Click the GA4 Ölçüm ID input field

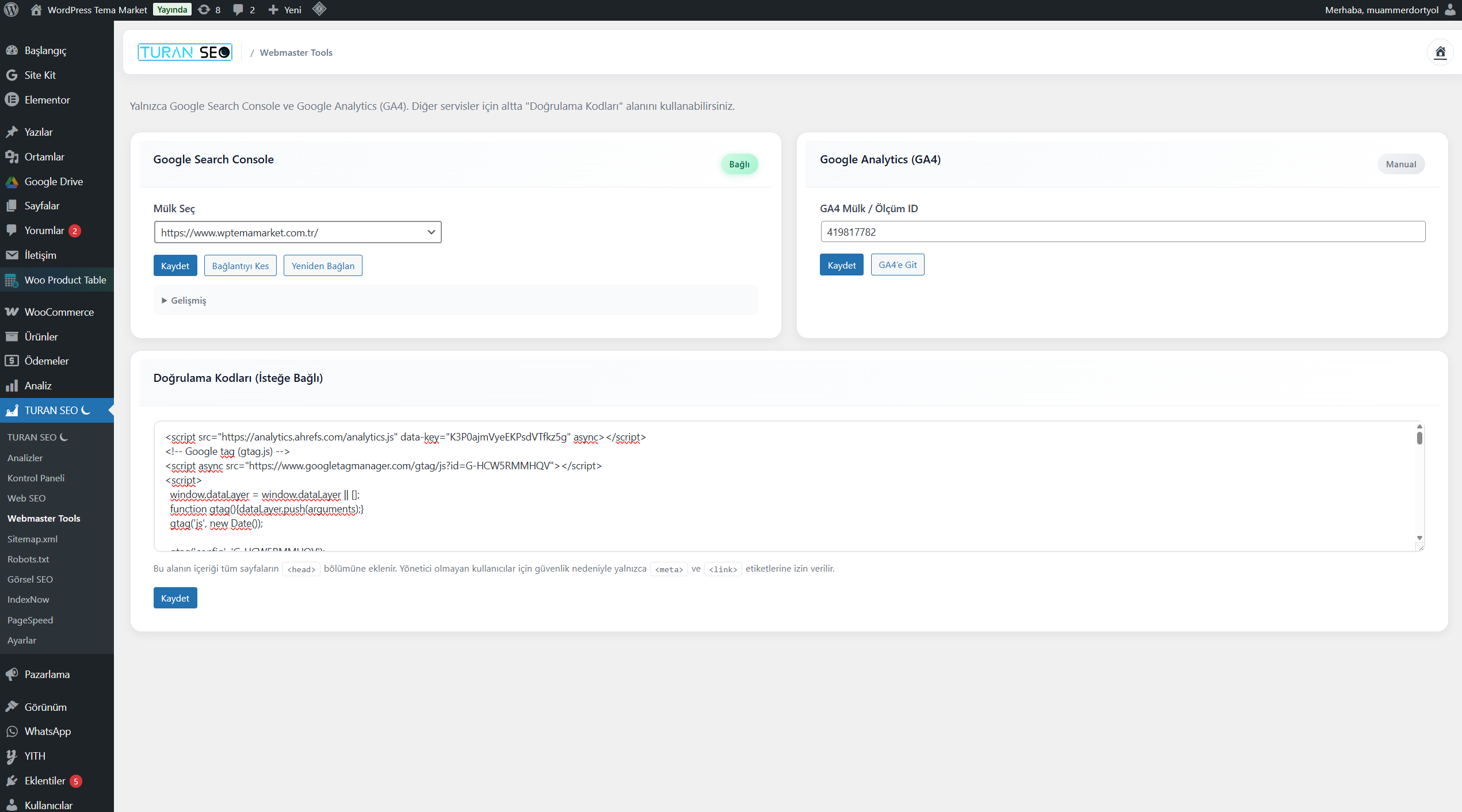tap(1122, 232)
